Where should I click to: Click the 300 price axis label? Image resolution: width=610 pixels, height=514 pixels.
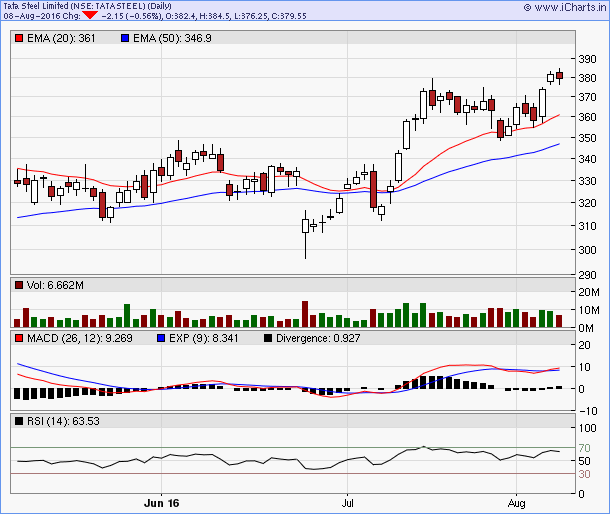(x=587, y=250)
